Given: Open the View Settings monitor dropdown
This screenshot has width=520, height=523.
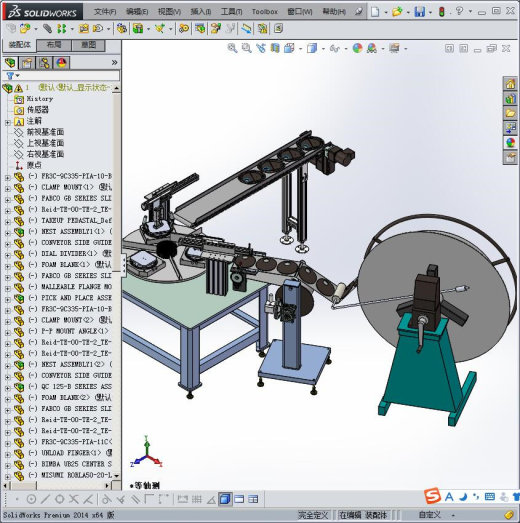Looking at the screenshot, I should [406, 49].
